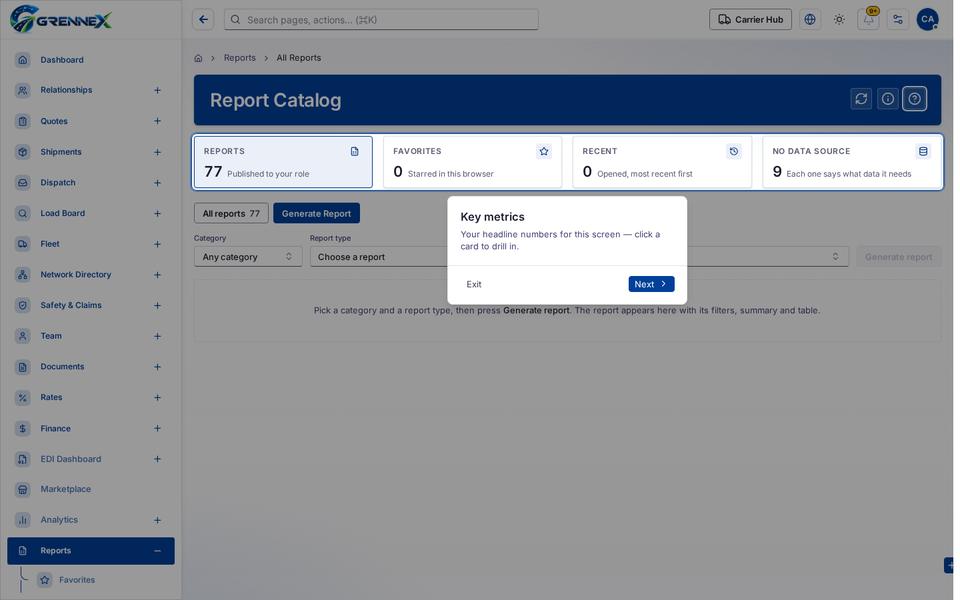Open the Choose a report dropdown
960x600 pixels.
579,257
